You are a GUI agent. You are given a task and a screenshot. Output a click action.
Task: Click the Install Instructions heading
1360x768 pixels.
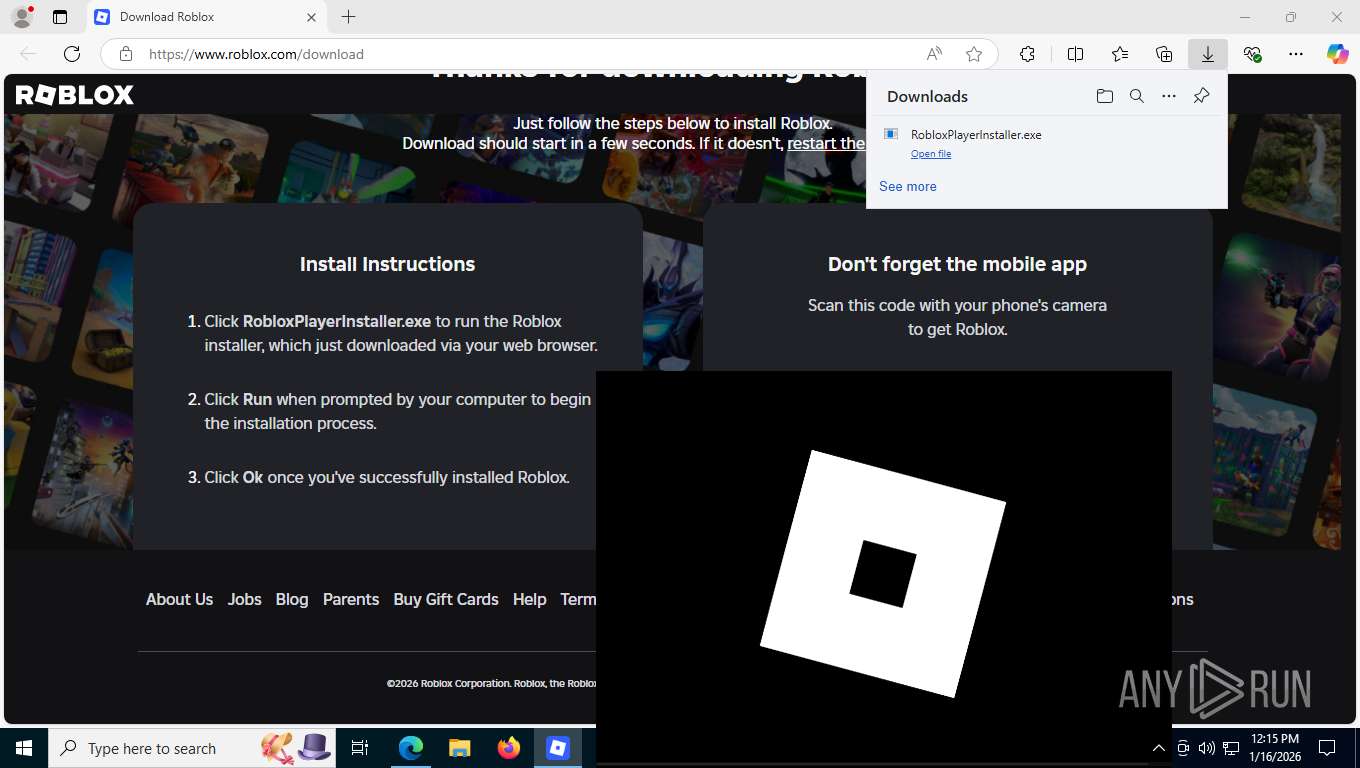click(x=387, y=264)
